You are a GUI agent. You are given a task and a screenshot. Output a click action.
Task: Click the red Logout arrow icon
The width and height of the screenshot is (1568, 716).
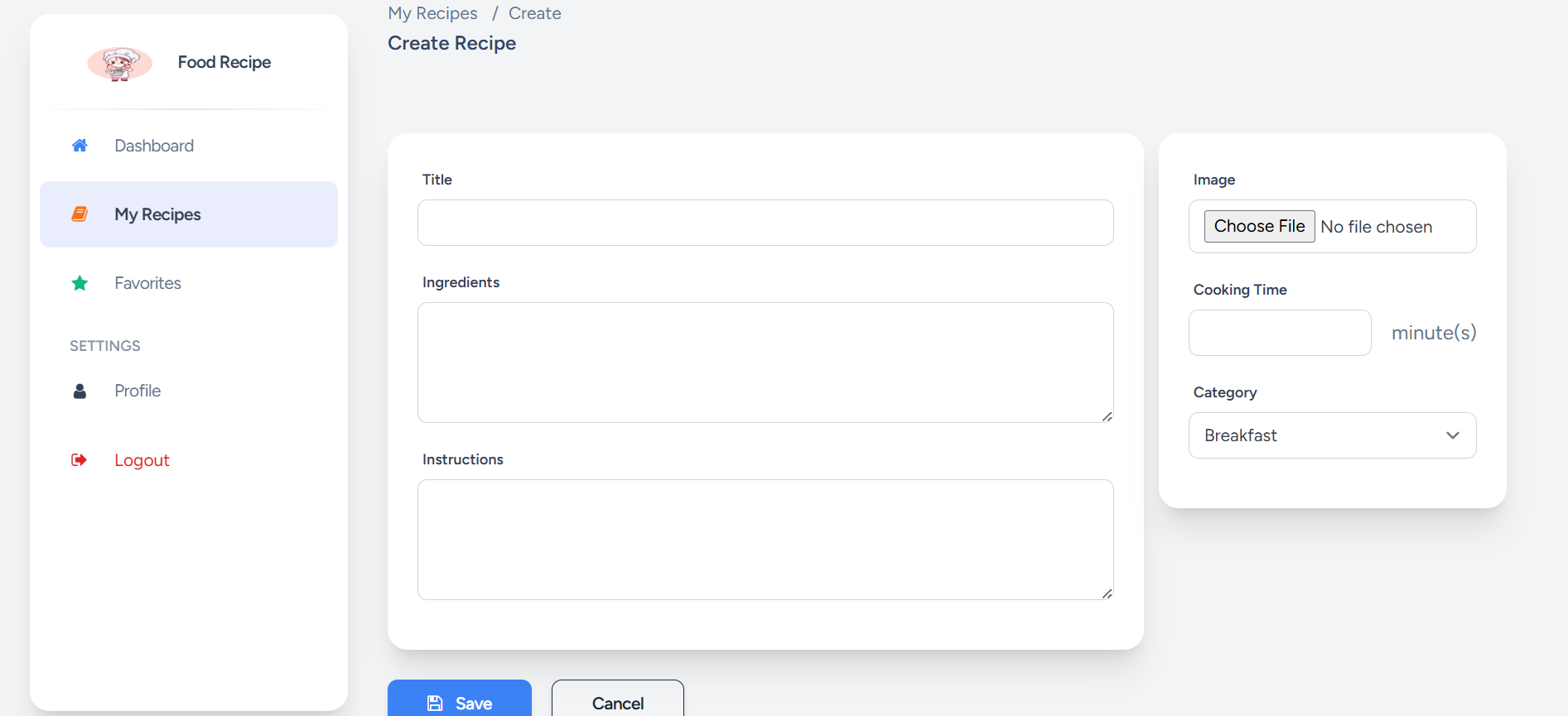(80, 460)
